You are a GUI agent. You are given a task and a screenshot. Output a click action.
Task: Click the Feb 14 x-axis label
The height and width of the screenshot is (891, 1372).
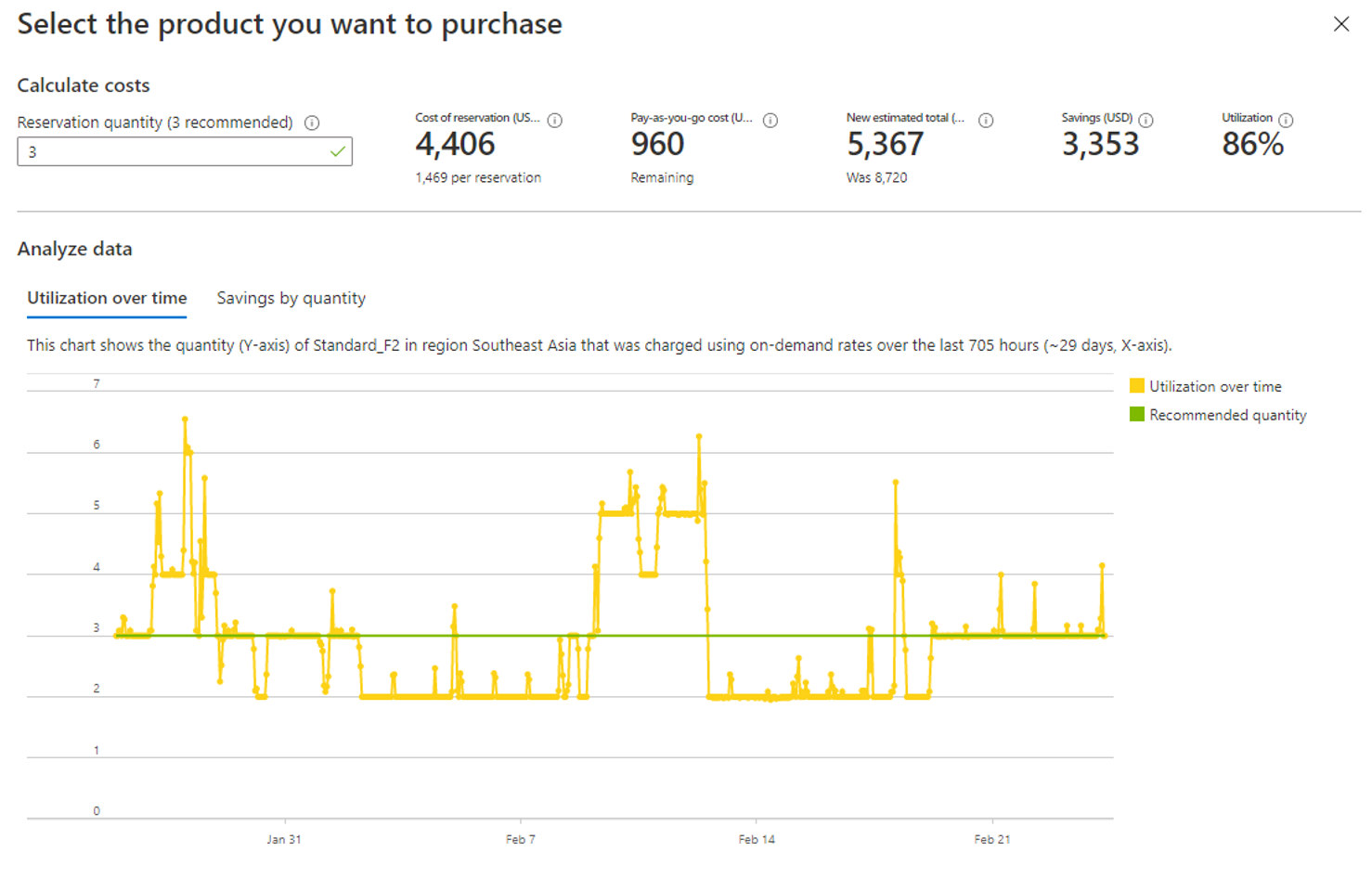pos(757,839)
